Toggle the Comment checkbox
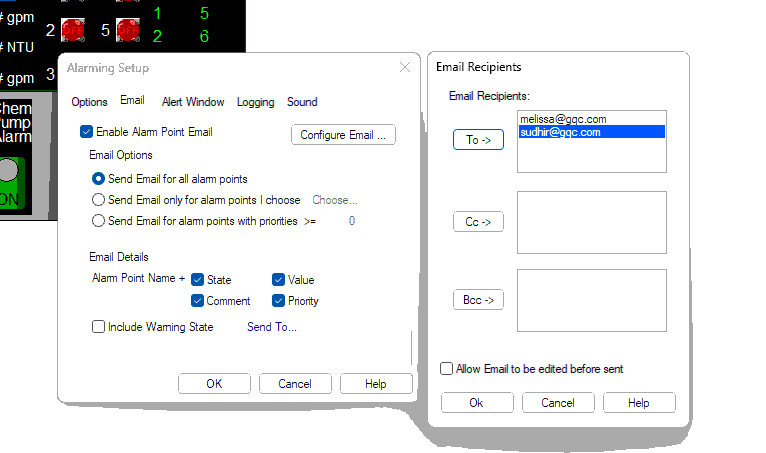 (x=197, y=301)
